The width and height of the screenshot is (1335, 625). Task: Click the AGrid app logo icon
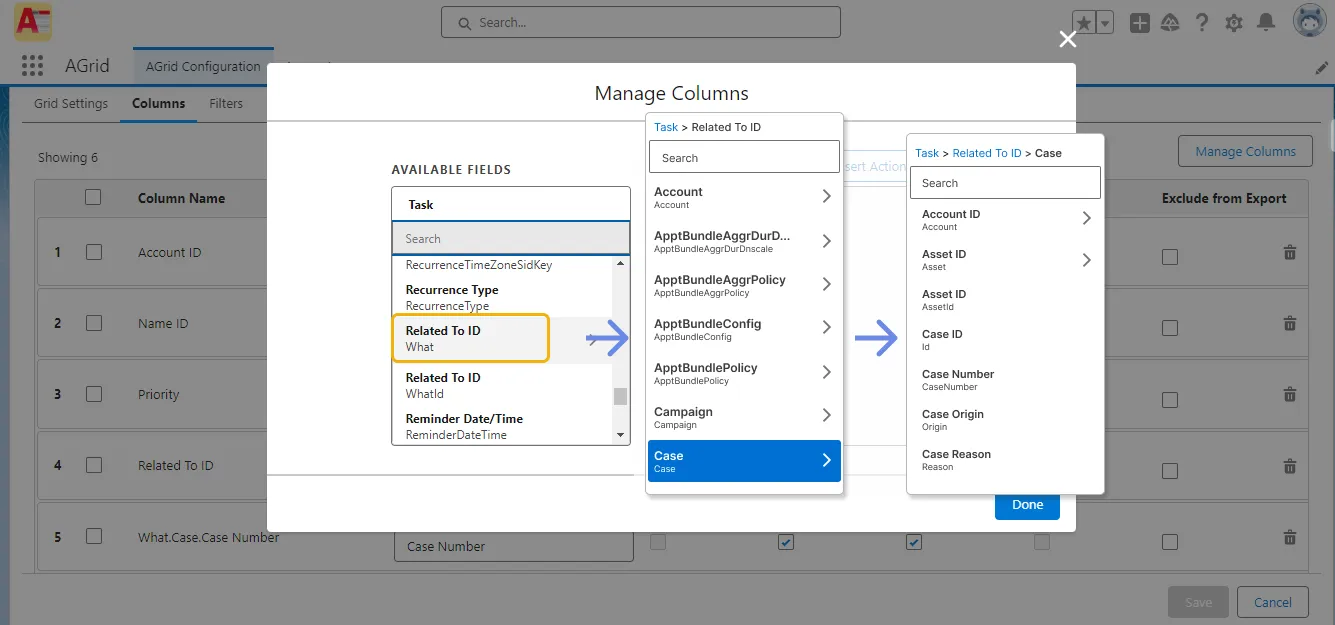click(x=33, y=21)
